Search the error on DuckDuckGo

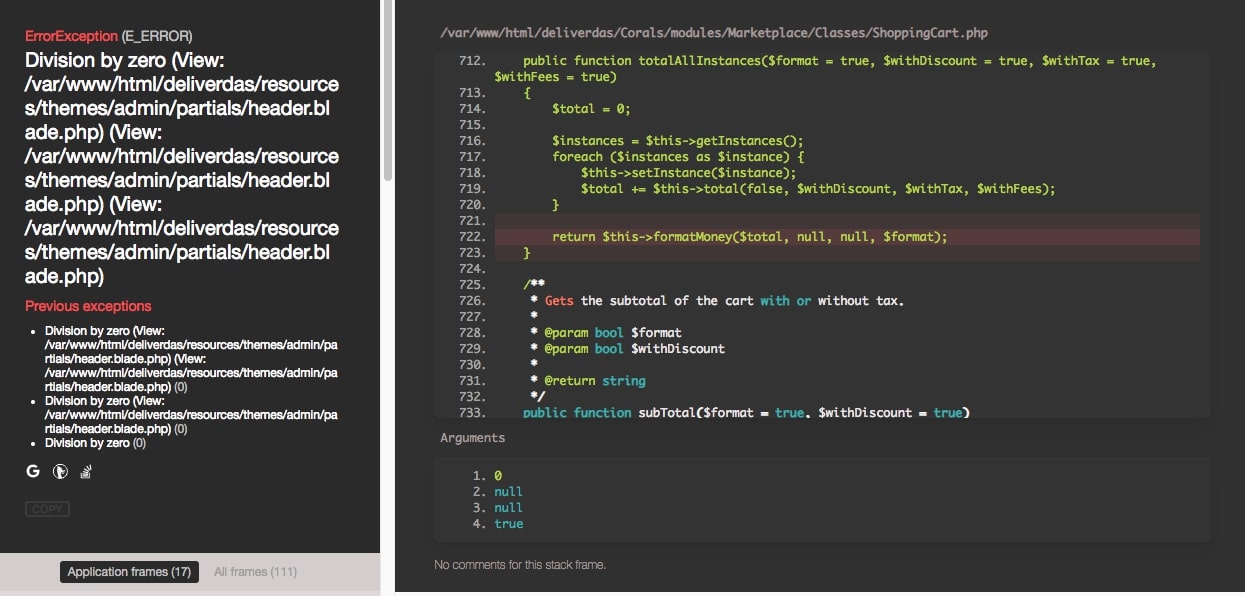coord(60,471)
